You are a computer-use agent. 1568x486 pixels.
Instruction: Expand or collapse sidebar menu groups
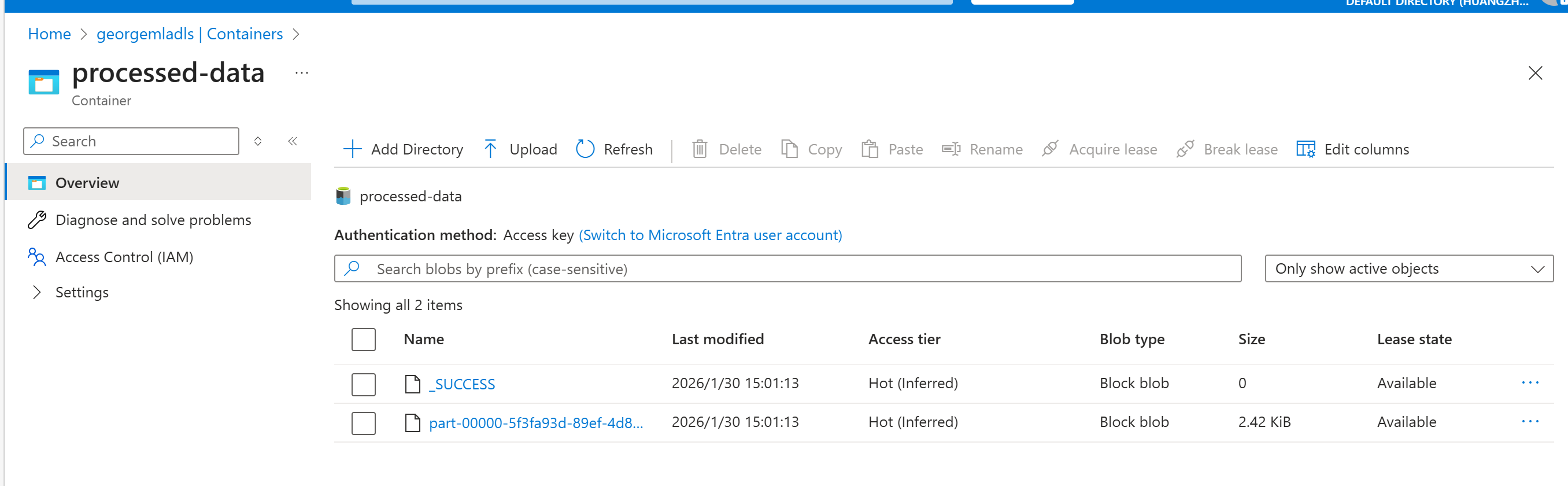(x=258, y=141)
